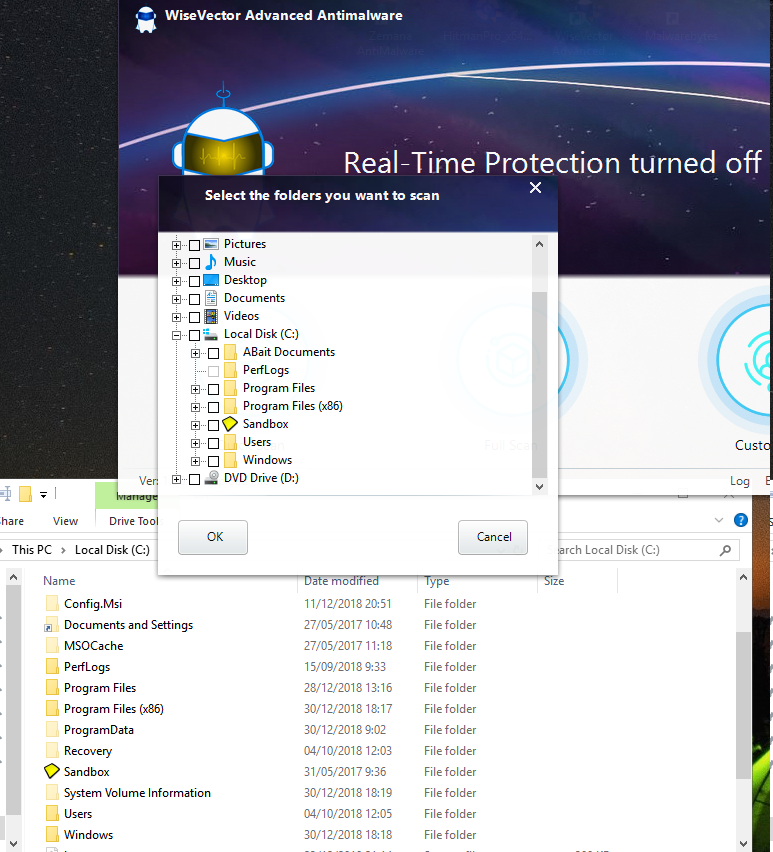Open Explorer help question mark icon
This screenshot has height=852, width=773.
(x=741, y=520)
